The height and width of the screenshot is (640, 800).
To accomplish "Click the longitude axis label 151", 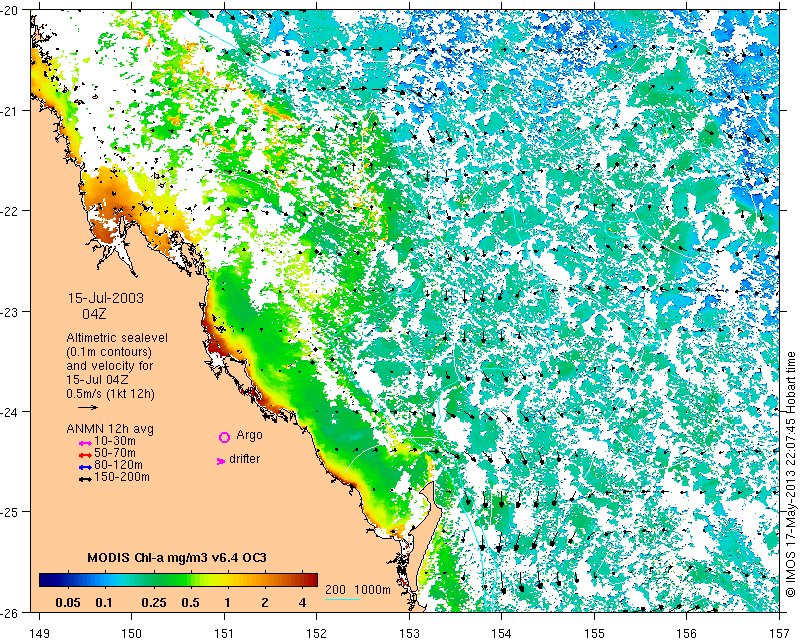I will [224, 633].
